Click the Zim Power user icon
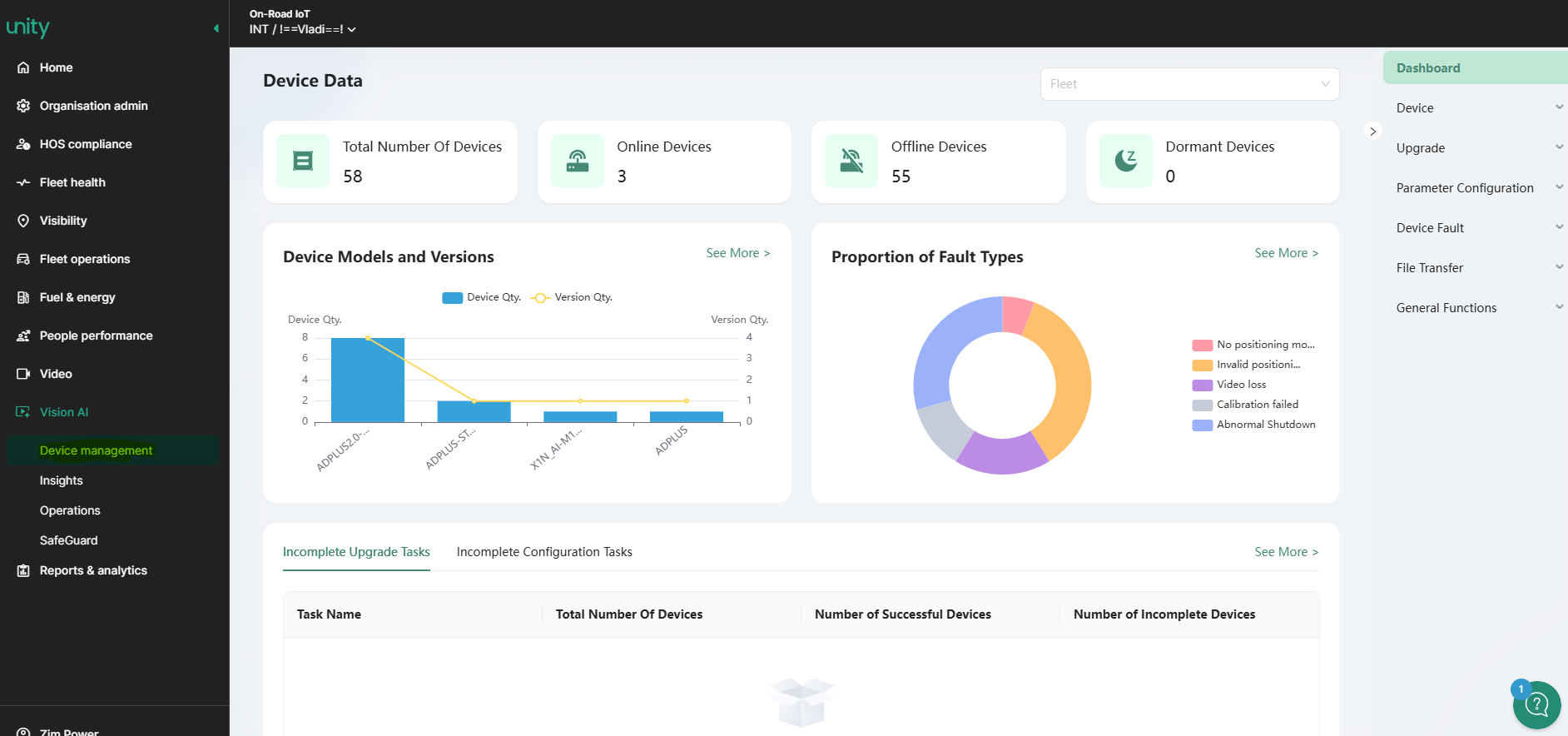This screenshot has height=736, width=1568. click(23, 732)
